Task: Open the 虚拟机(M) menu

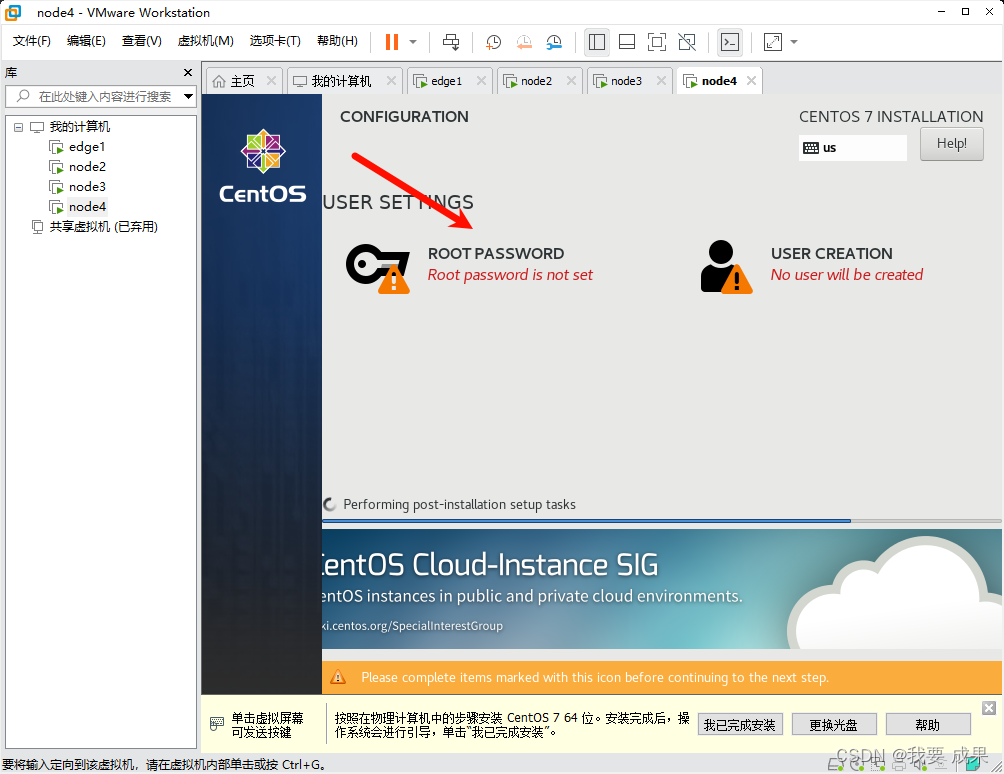Action: click(x=205, y=41)
